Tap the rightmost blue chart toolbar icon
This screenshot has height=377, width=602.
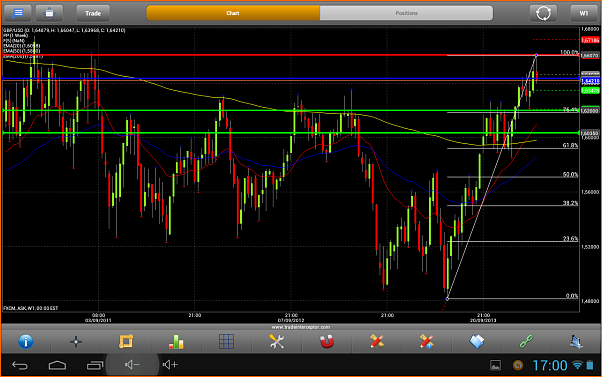(x=576, y=341)
